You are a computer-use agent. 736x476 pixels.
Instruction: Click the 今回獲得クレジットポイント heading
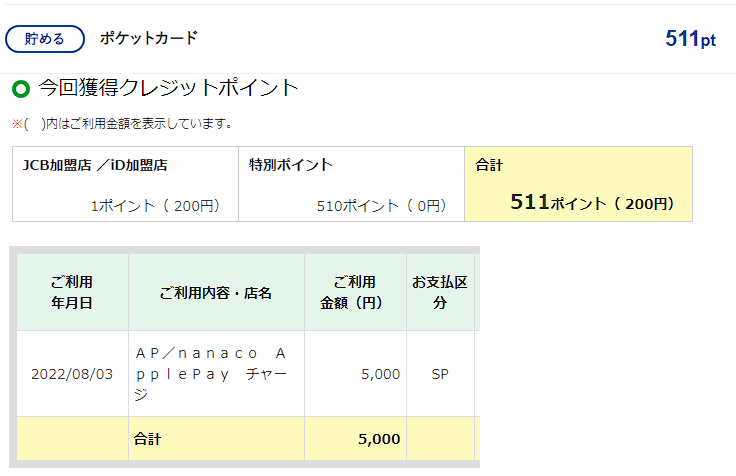click(x=168, y=88)
